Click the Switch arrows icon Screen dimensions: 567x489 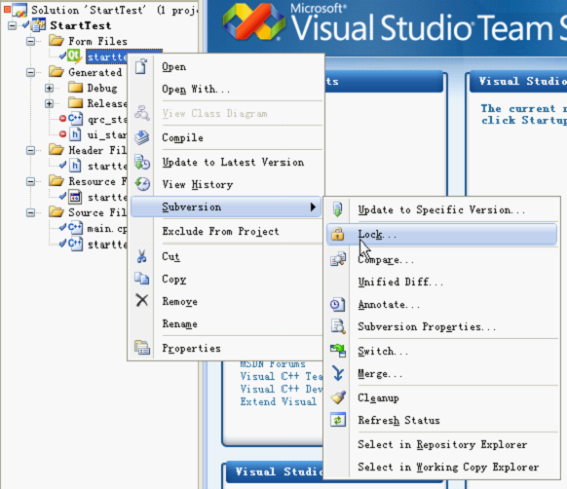click(x=338, y=351)
